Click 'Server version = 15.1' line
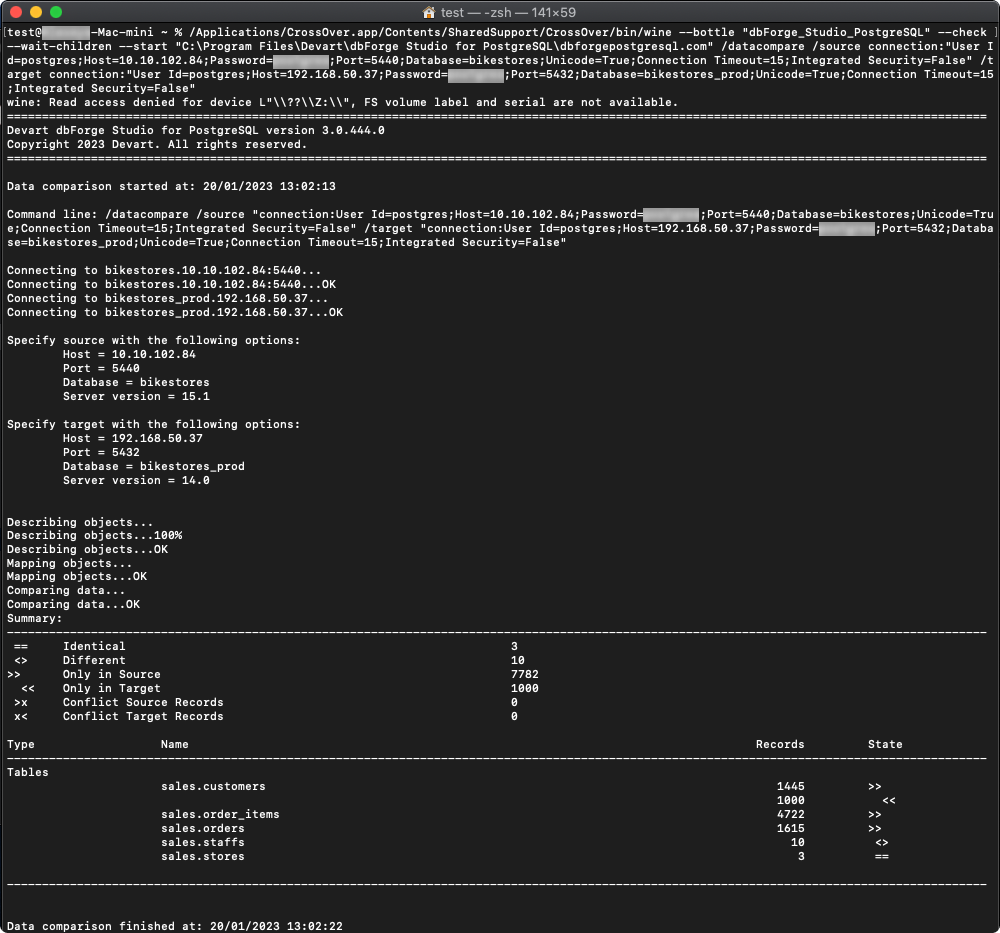 [x=136, y=397]
